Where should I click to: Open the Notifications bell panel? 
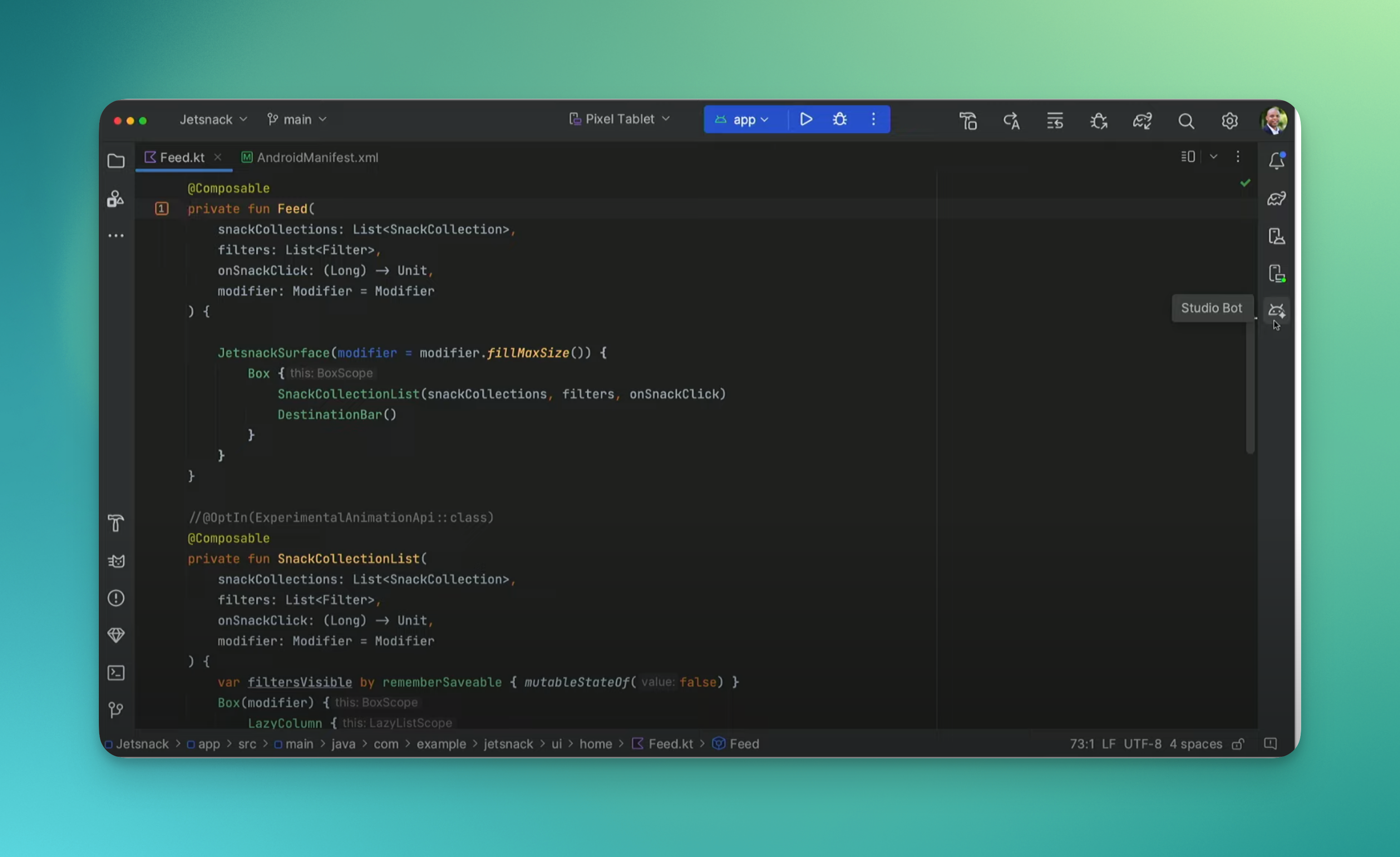point(1276,160)
